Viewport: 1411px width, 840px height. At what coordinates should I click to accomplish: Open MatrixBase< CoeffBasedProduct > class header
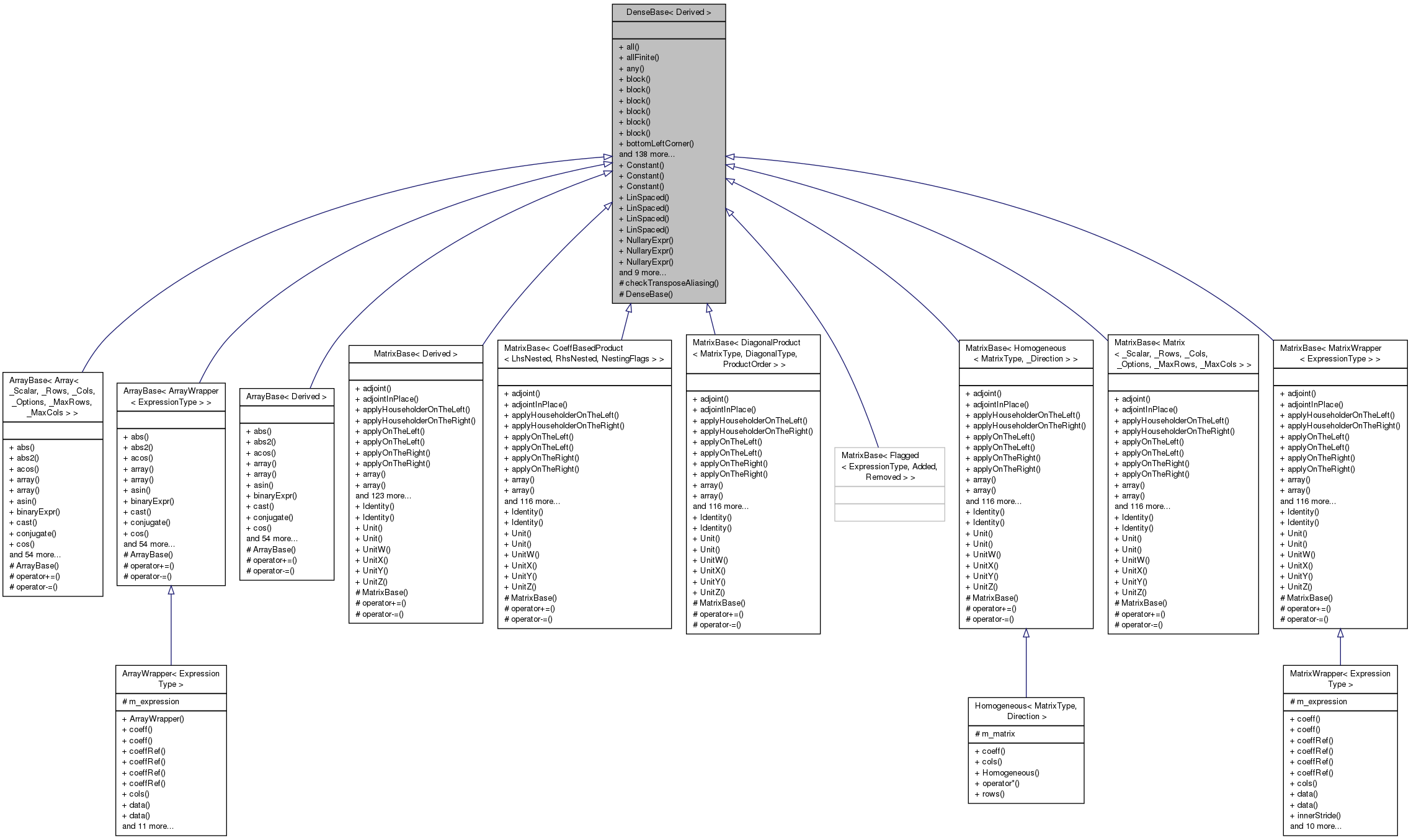coord(584,353)
